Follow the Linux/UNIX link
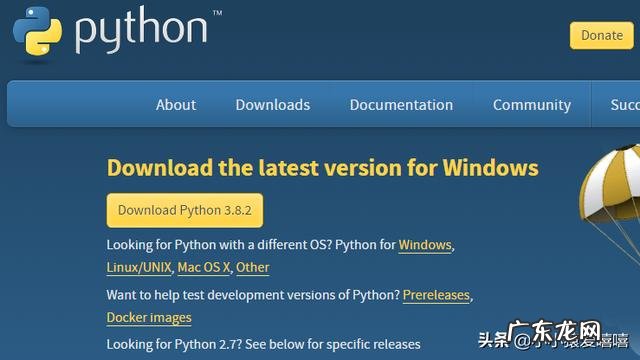 [x=139, y=267]
